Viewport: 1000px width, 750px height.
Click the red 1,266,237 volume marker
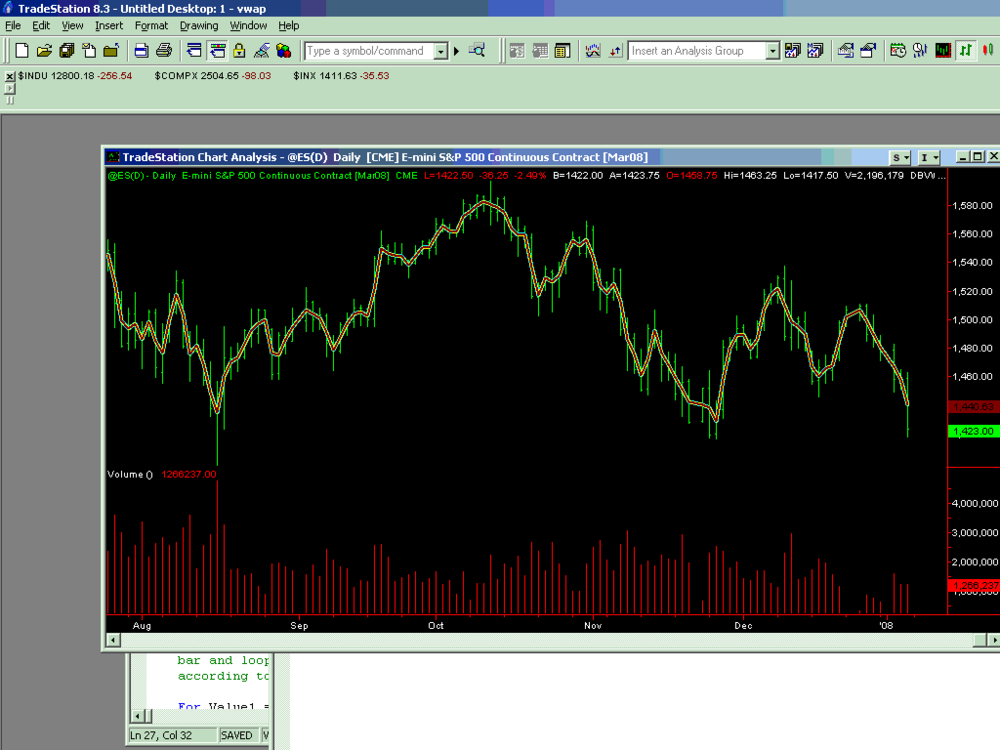(x=974, y=585)
